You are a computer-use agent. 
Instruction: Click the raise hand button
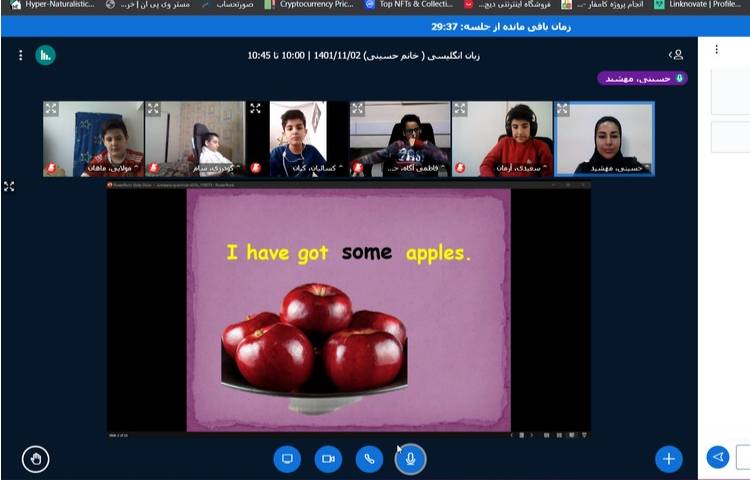36,459
